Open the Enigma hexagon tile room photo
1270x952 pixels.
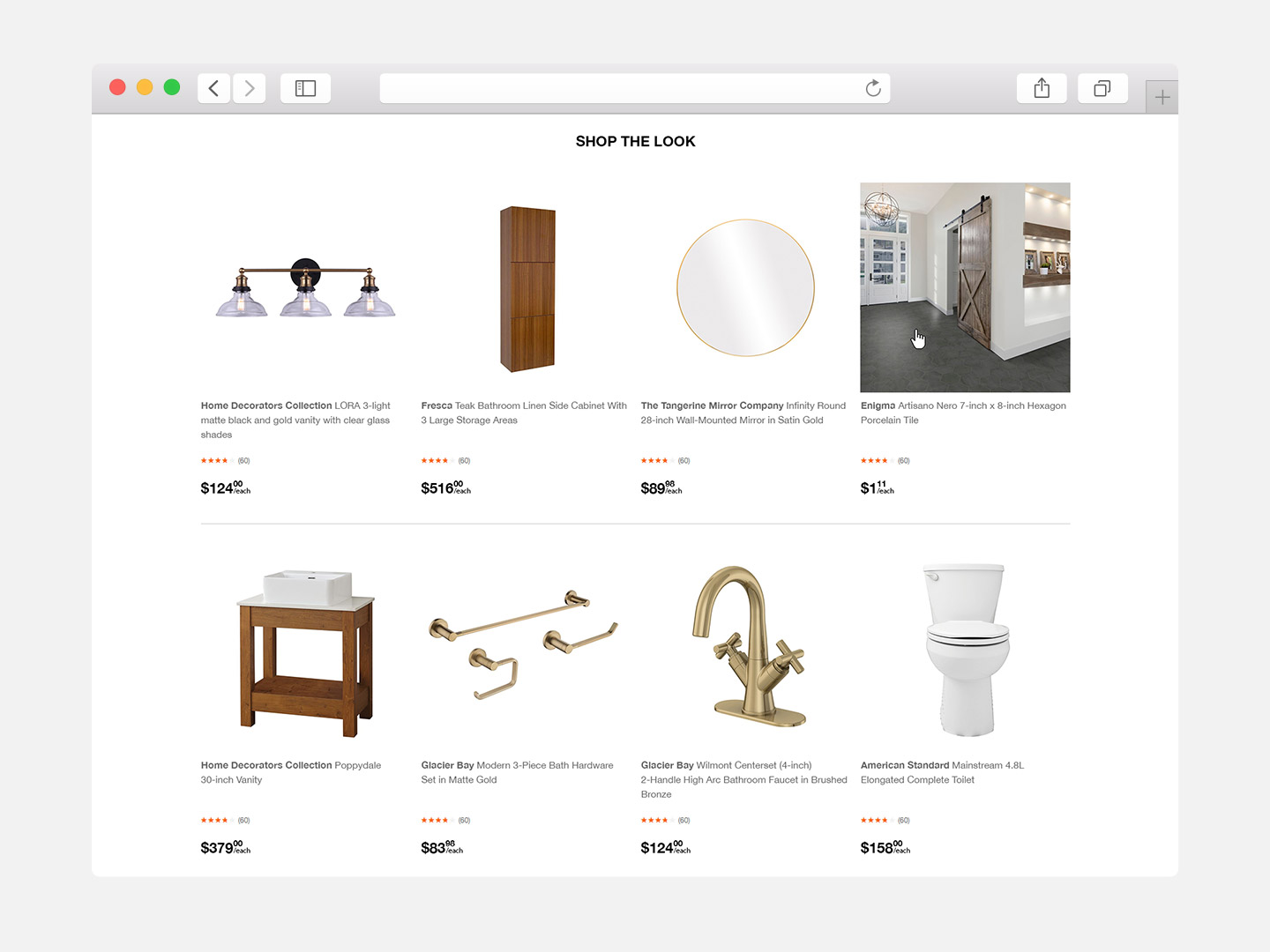[x=965, y=287]
